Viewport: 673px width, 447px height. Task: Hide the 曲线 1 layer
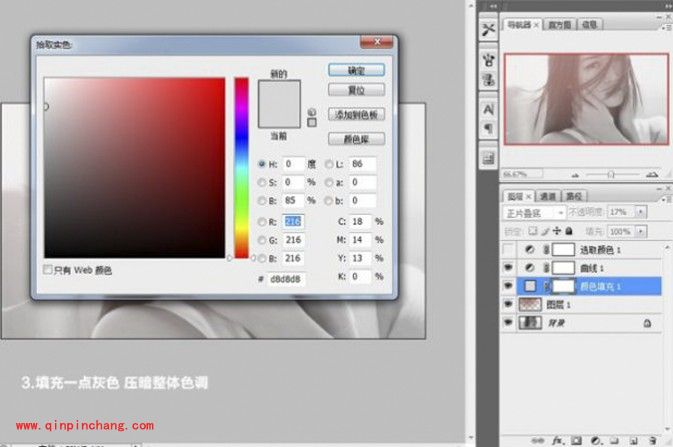coord(509,268)
